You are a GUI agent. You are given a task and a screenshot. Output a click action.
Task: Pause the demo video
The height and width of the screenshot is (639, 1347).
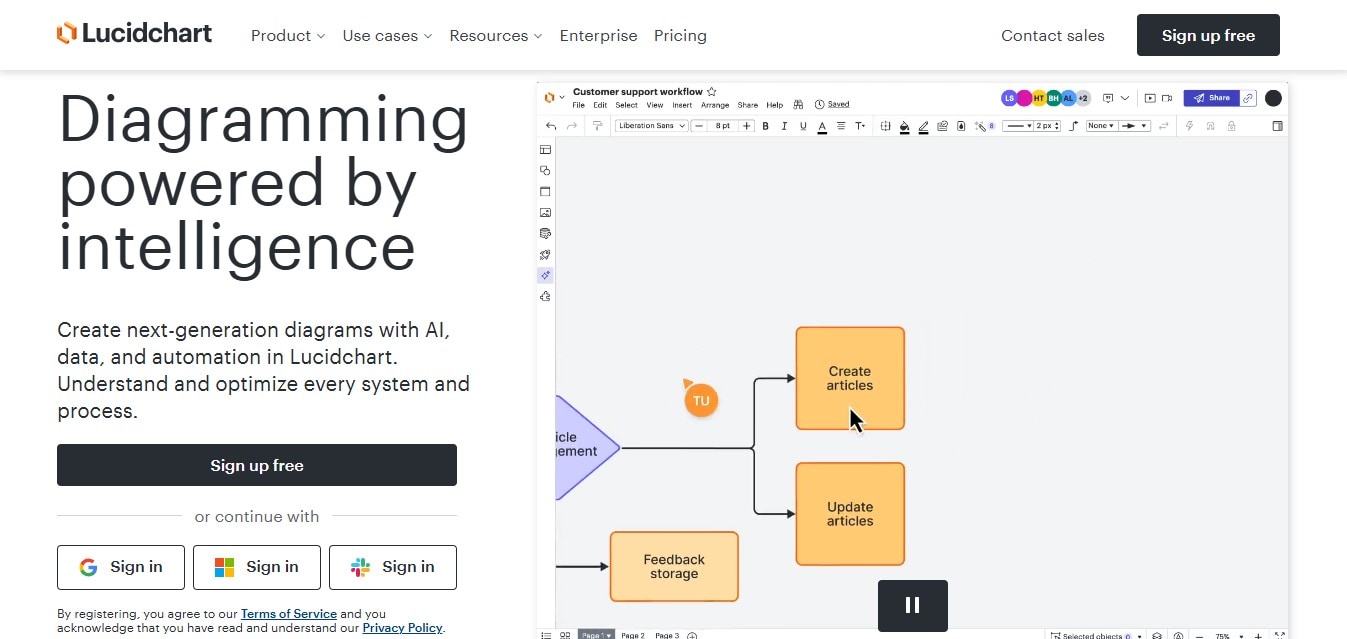pos(912,605)
